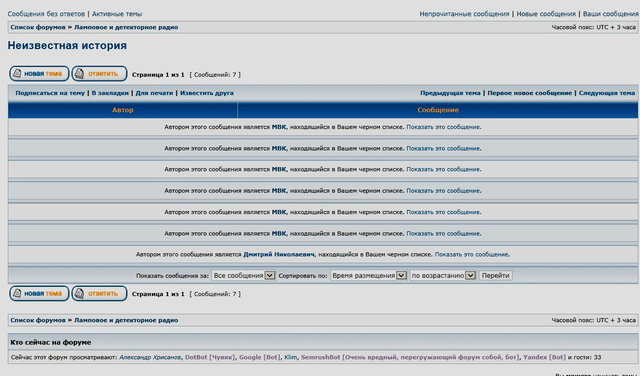Click 'Подписаться на тему' link
Image resolution: width=640 pixels, height=376 pixels.
pyautogui.click(x=50, y=93)
